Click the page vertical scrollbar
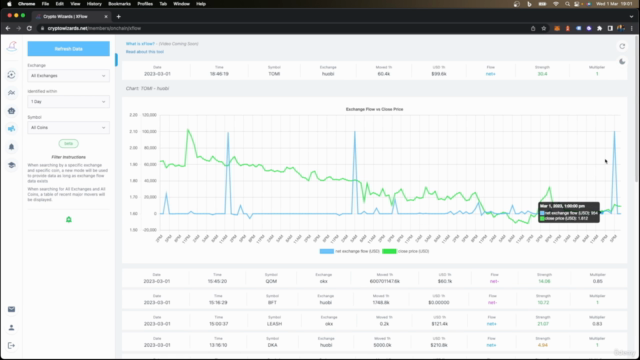640x360 pixels. click(637, 110)
